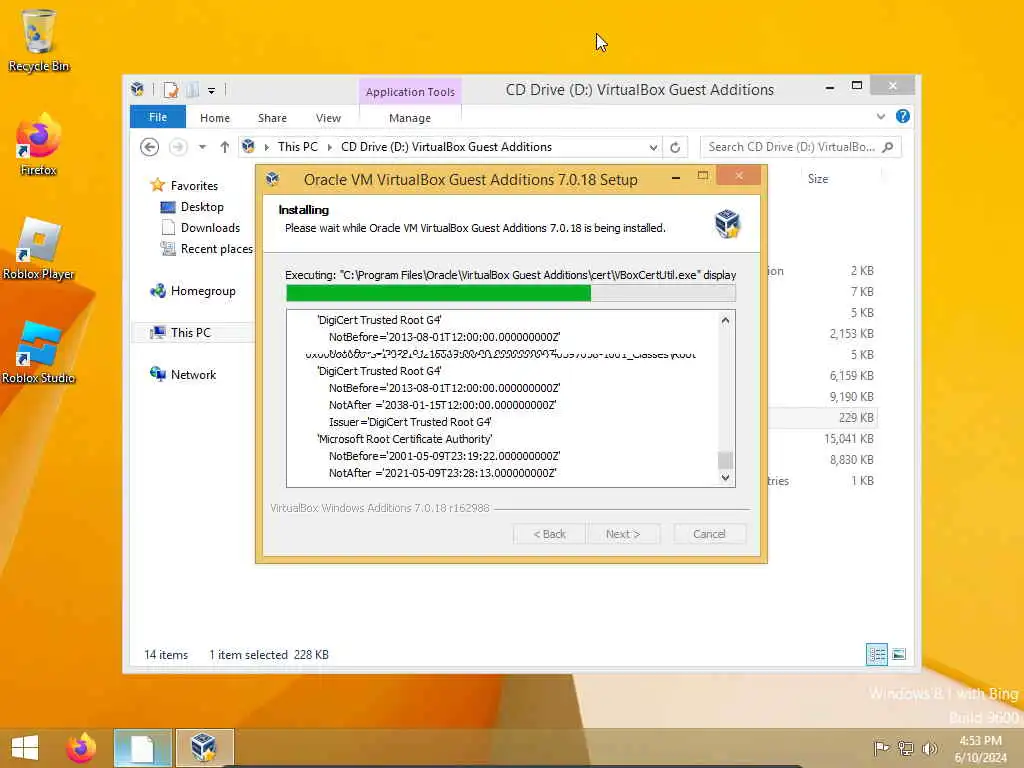Click the search magnifier icon
The image size is (1024, 768).
click(x=888, y=147)
